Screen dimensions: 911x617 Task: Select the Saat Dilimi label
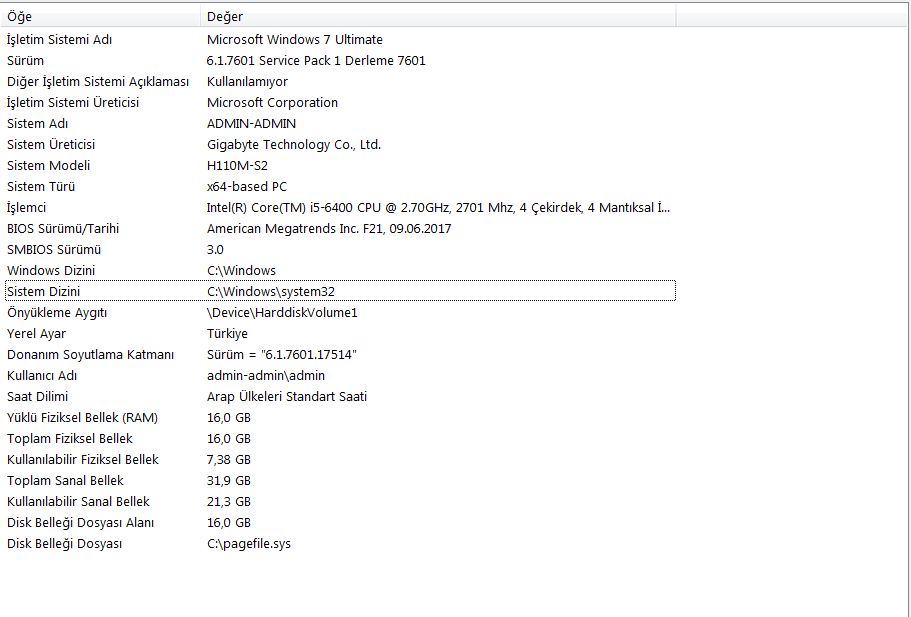(x=37, y=397)
